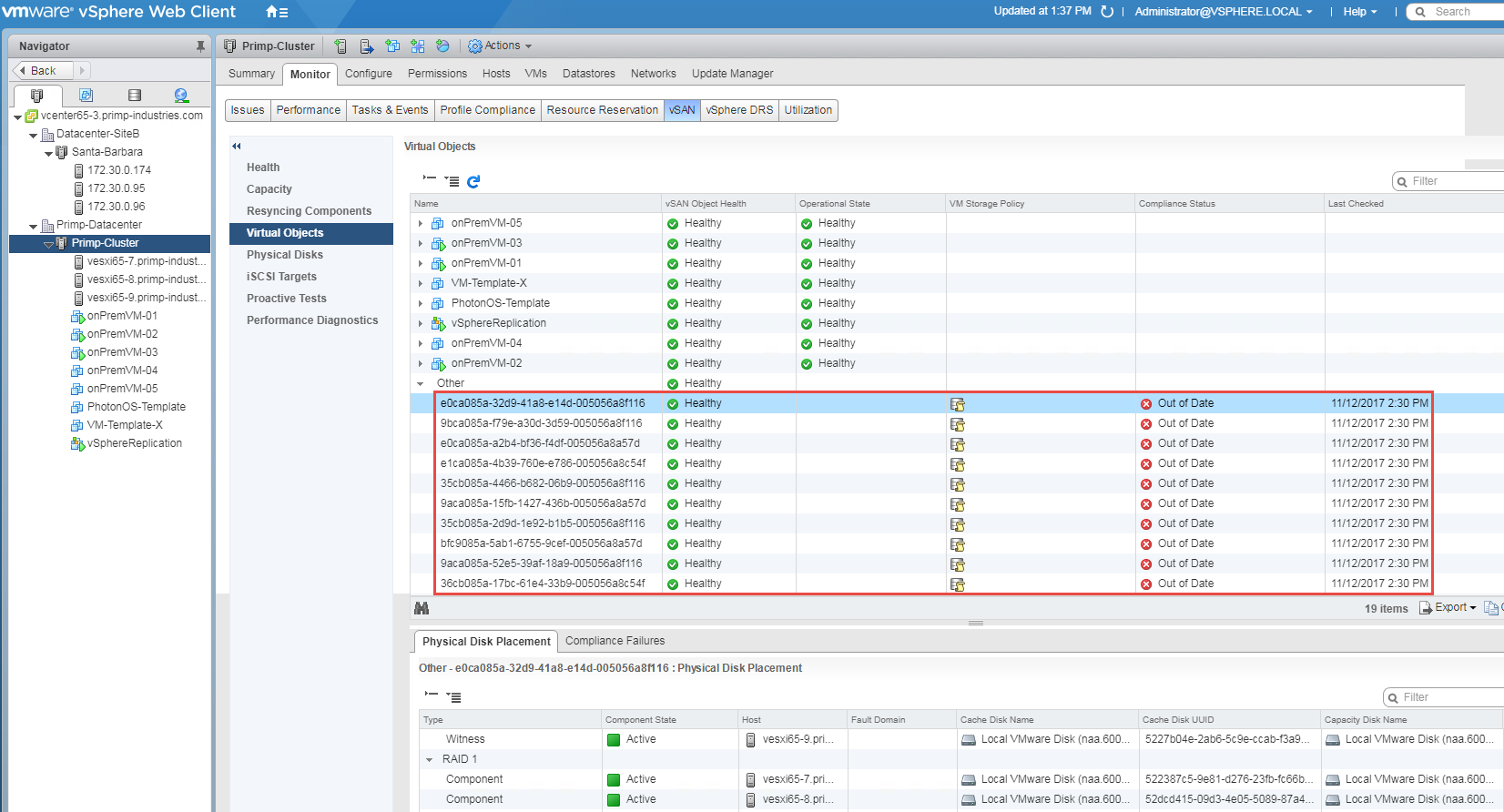The width and height of the screenshot is (1504, 812).
Task: Collapse the Other objects group
Action: 421,384
